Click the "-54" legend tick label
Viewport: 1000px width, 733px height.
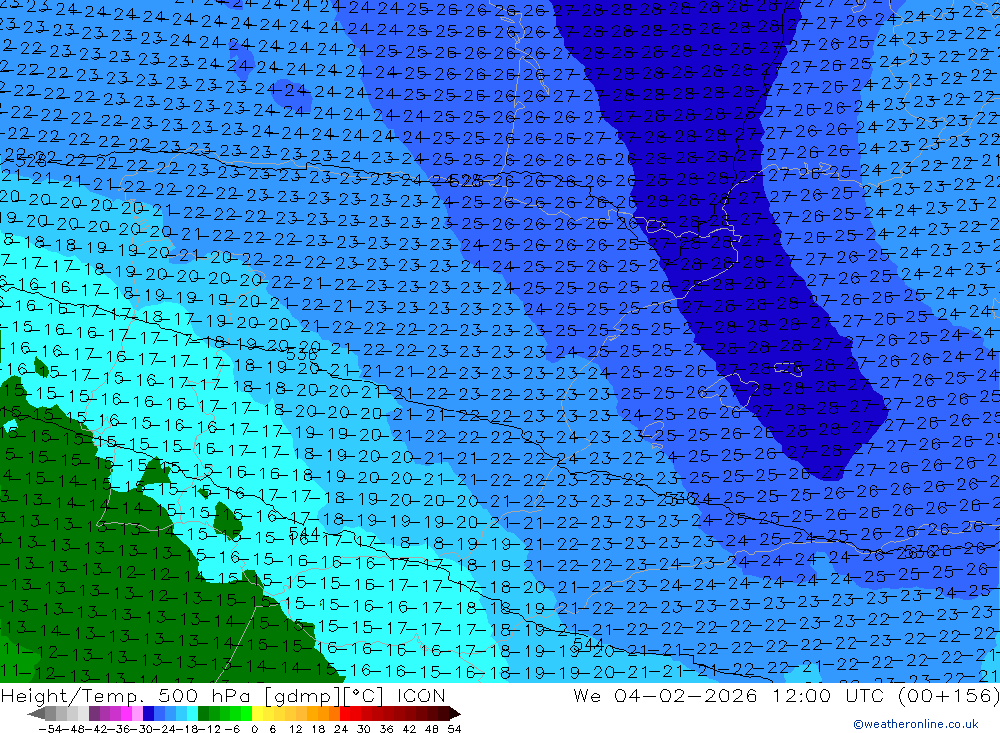click(50, 729)
